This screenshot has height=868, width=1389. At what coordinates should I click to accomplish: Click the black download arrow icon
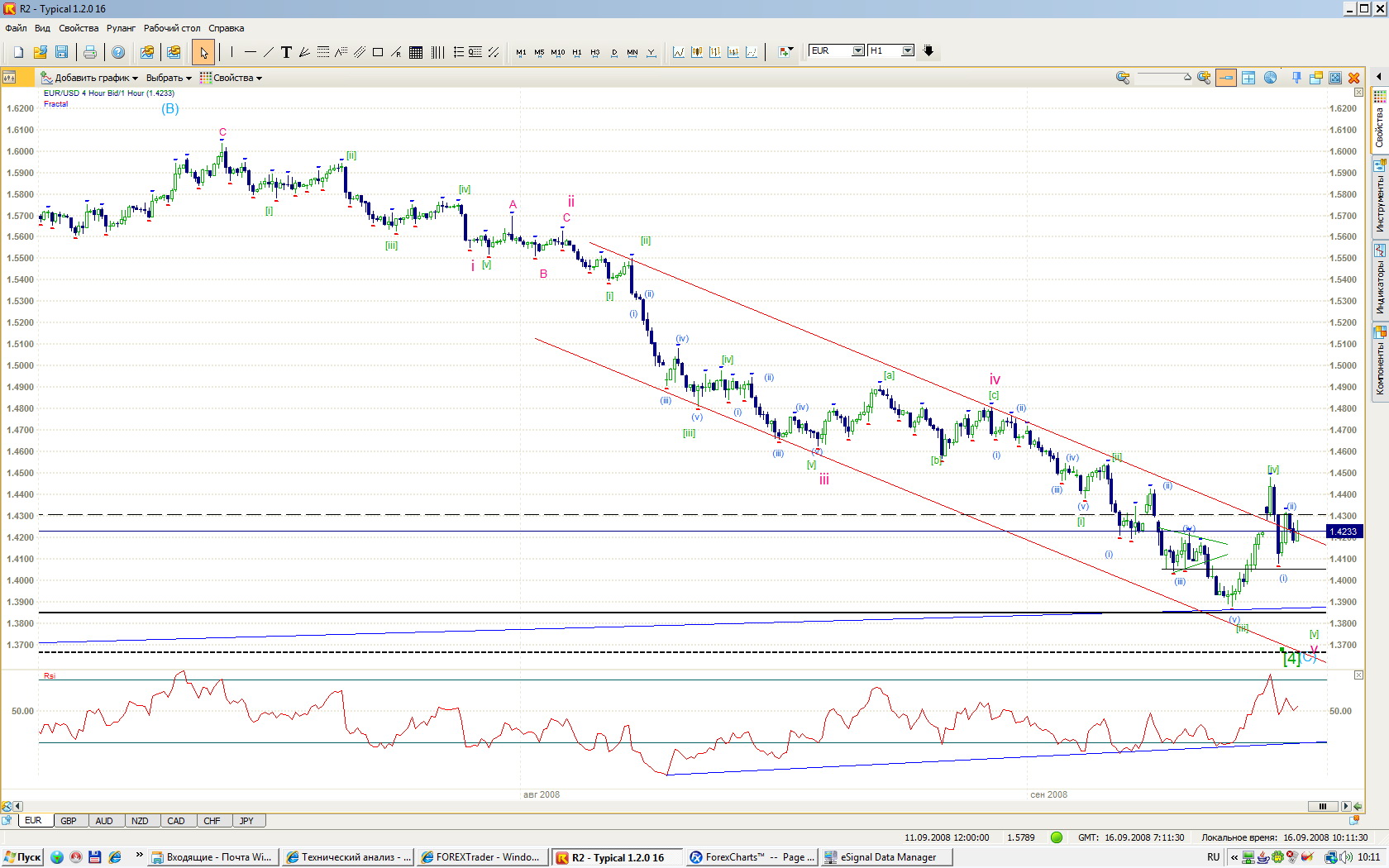tap(928, 51)
